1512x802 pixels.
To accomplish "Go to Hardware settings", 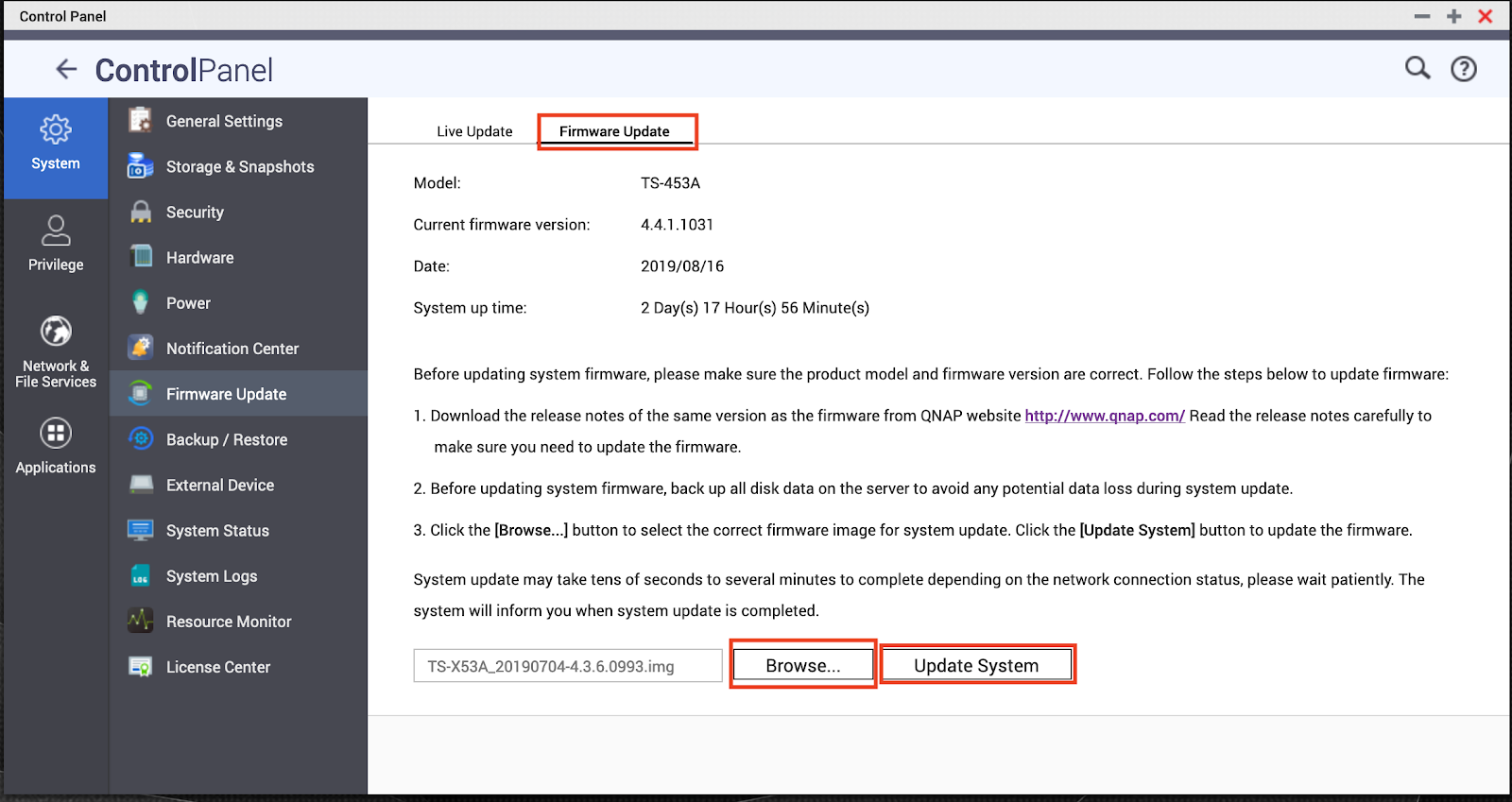I will pyautogui.click(x=199, y=258).
